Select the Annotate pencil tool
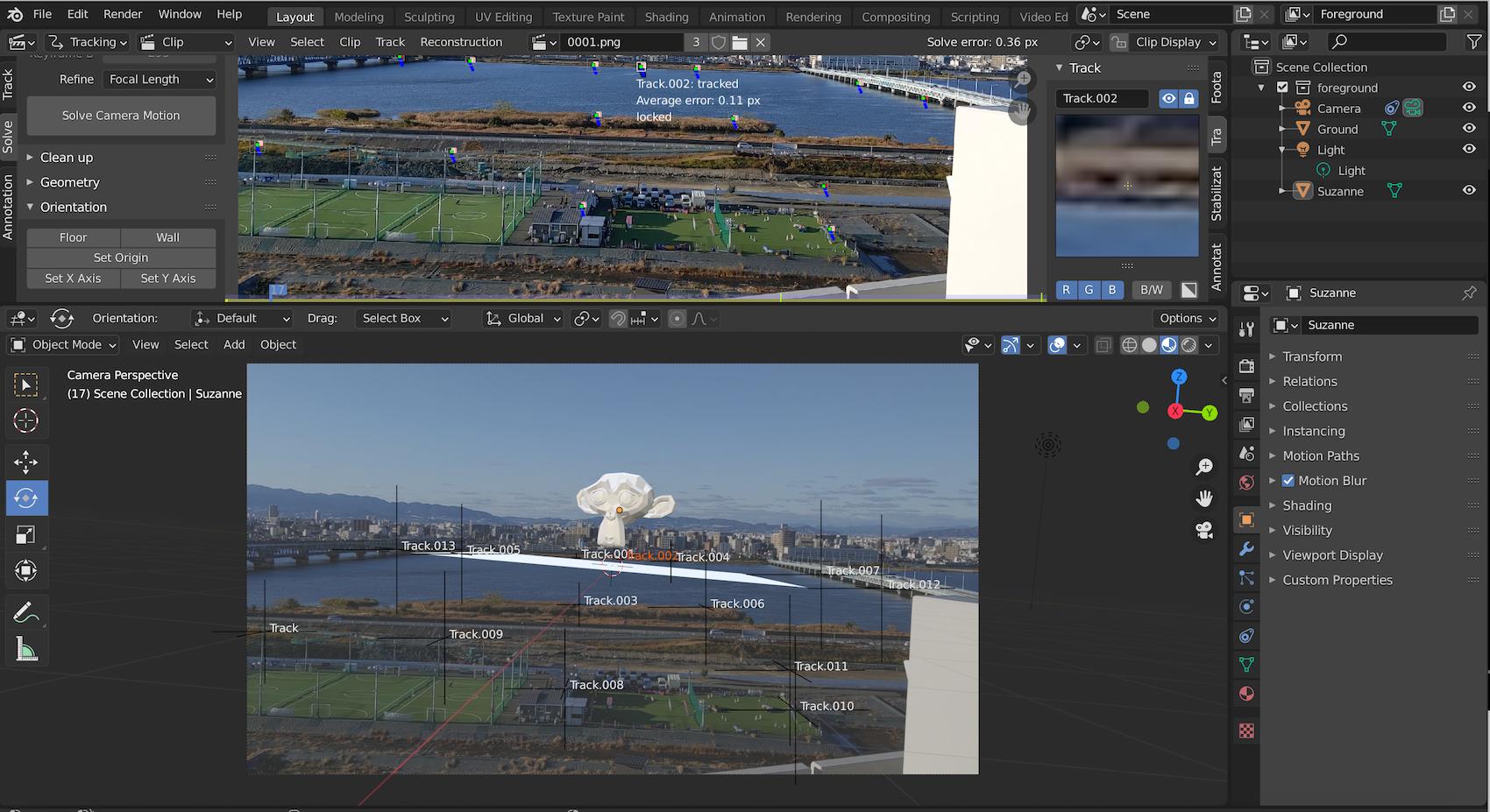This screenshot has height=812, width=1490. [26, 611]
